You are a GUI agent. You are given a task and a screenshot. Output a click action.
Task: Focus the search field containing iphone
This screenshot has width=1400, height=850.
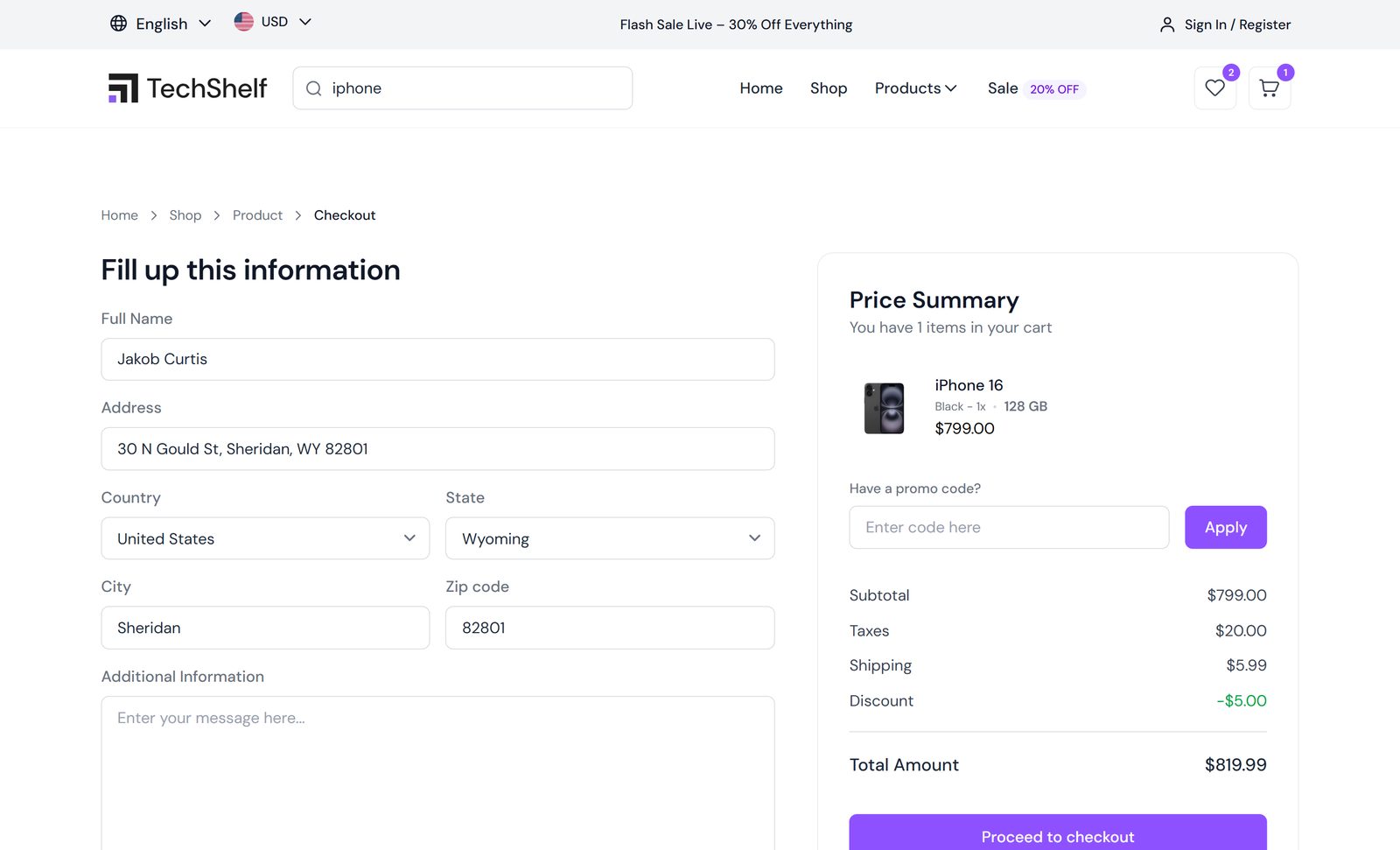tap(463, 88)
